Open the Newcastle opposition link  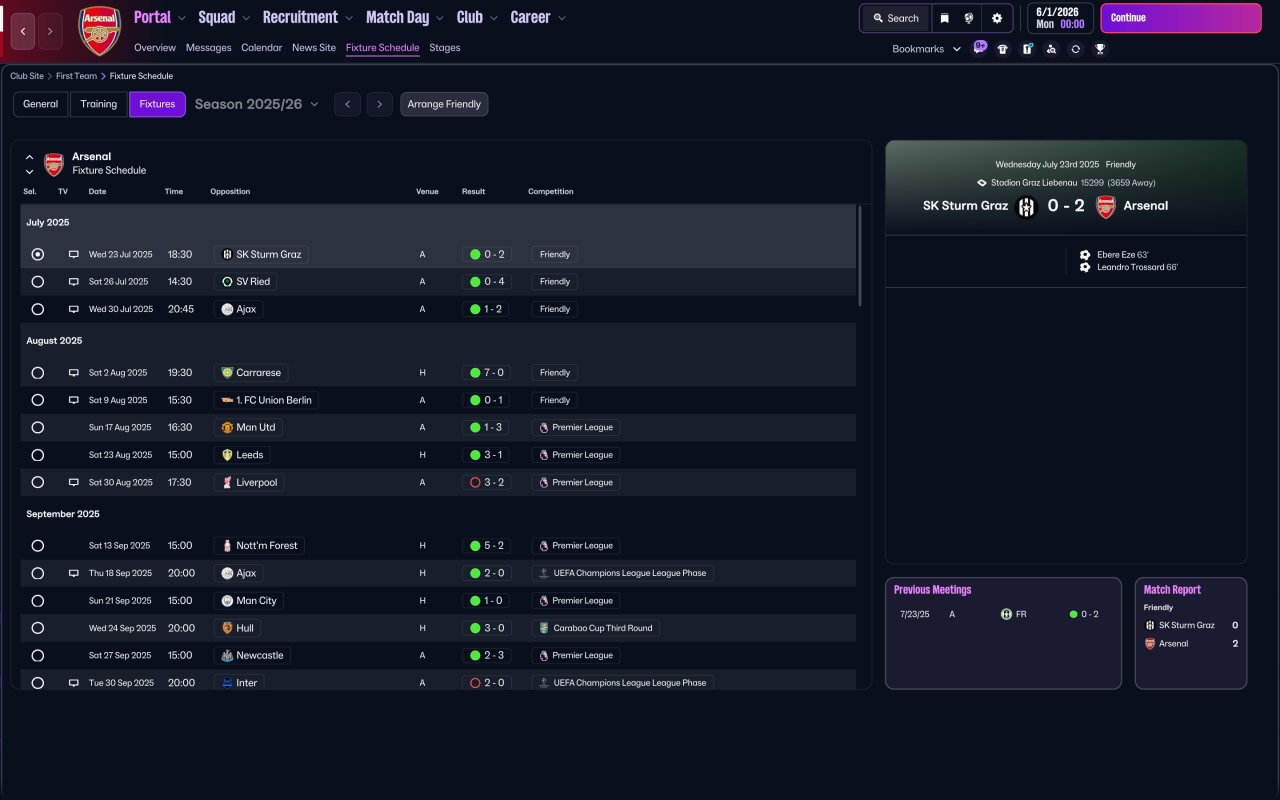pos(252,656)
